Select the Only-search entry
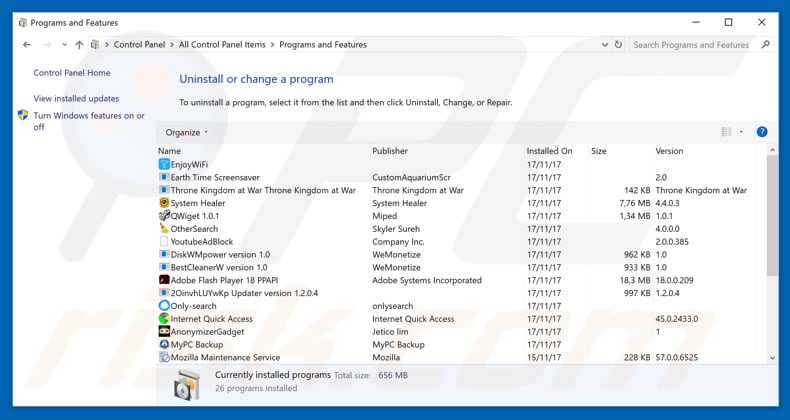Screen dimensions: 790x420 193,306
